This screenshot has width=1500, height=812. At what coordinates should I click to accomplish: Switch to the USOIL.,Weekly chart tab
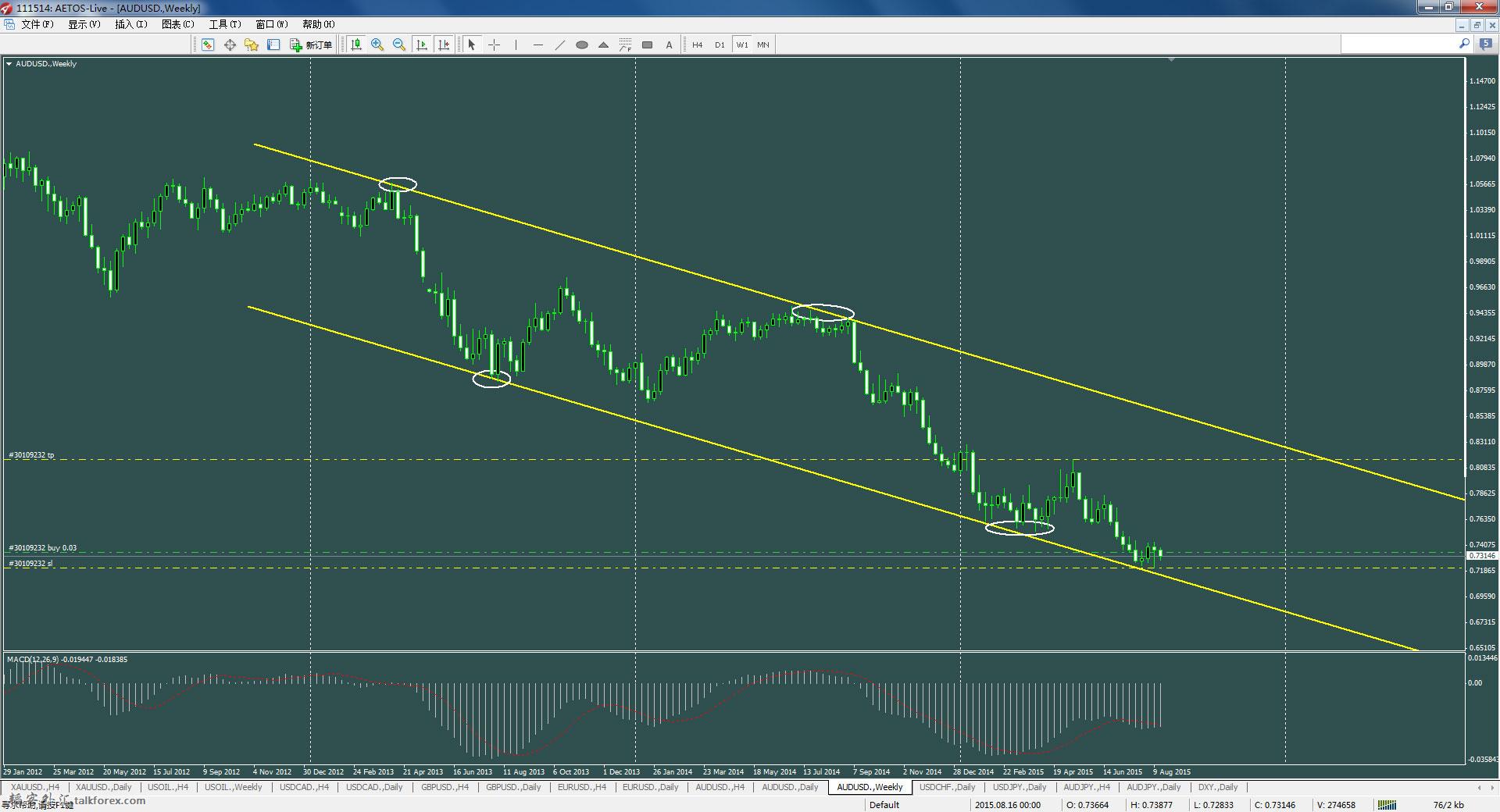click(233, 787)
